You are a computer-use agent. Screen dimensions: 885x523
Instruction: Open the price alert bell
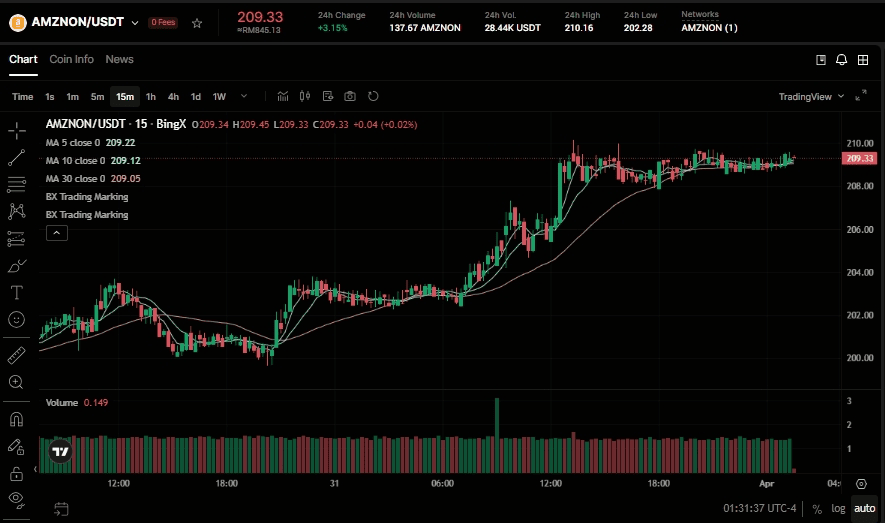842,60
